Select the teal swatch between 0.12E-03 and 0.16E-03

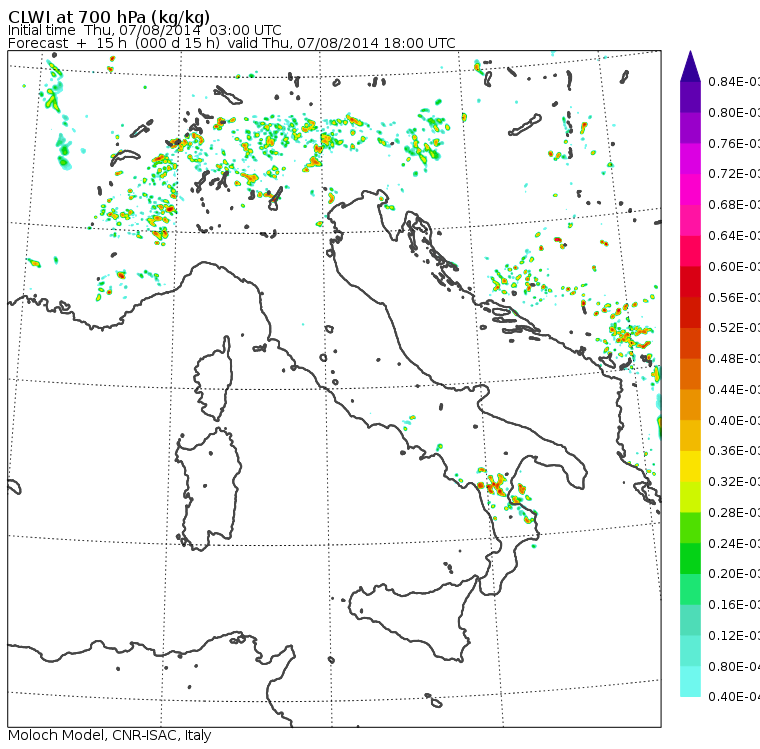(x=690, y=621)
